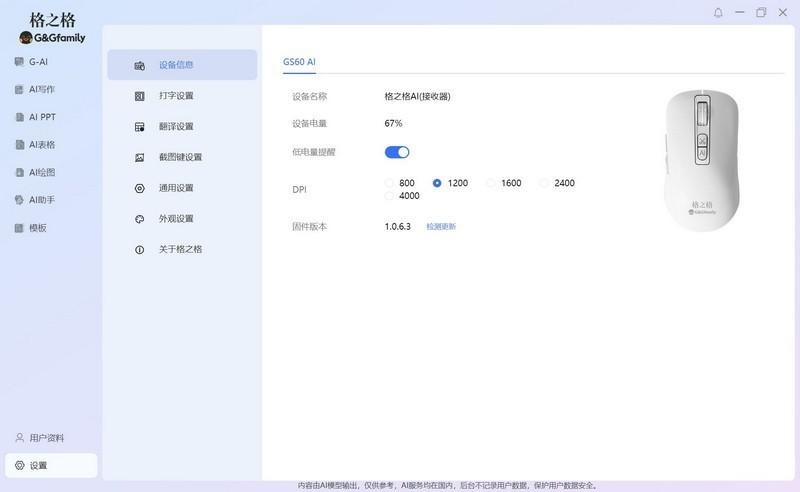
Task: Open the notification bell
Action: [x=718, y=13]
